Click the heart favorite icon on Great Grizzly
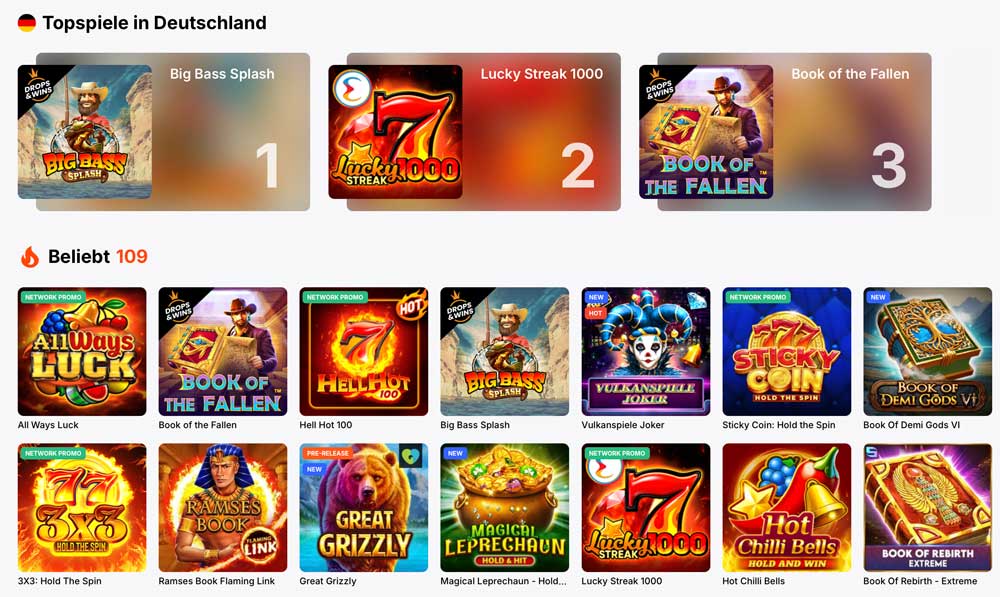This screenshot has width=1000, height=597. click(x=411, y=456)
